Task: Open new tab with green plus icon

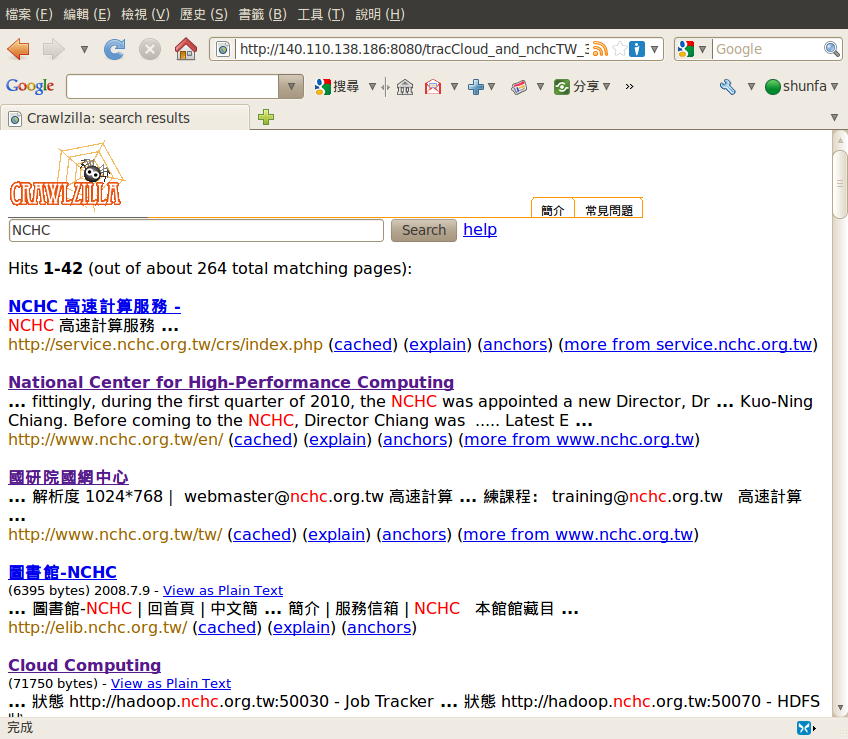Action: click(x=266, y=117)
